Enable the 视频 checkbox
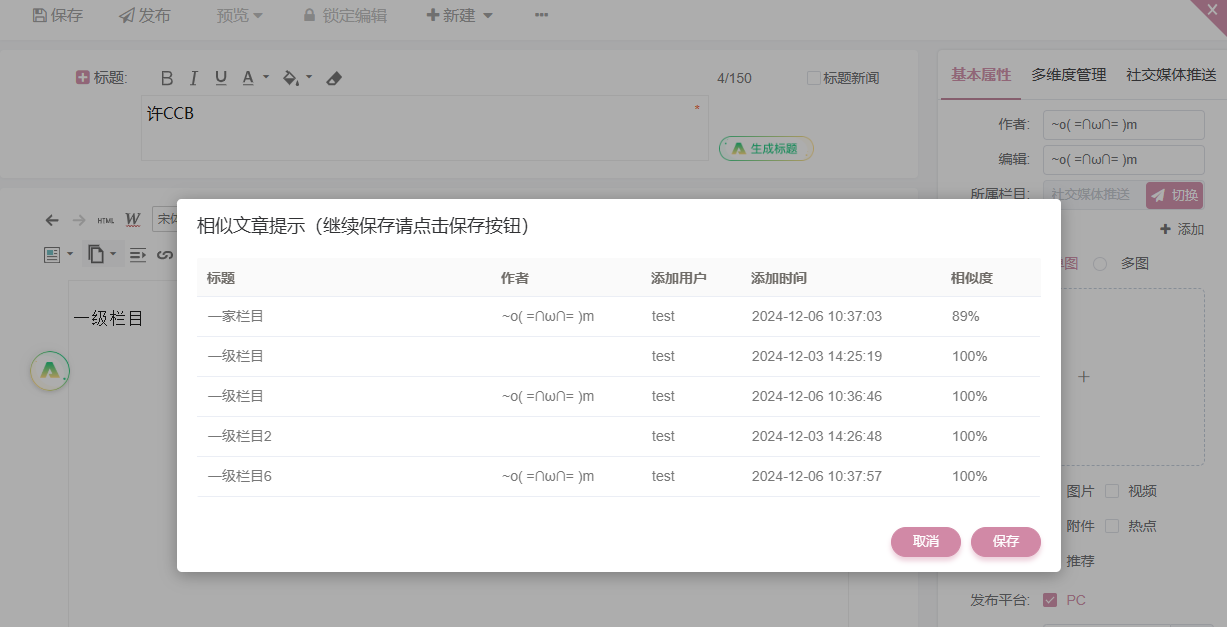1227x627 pixels. (x=1111, y=491)
